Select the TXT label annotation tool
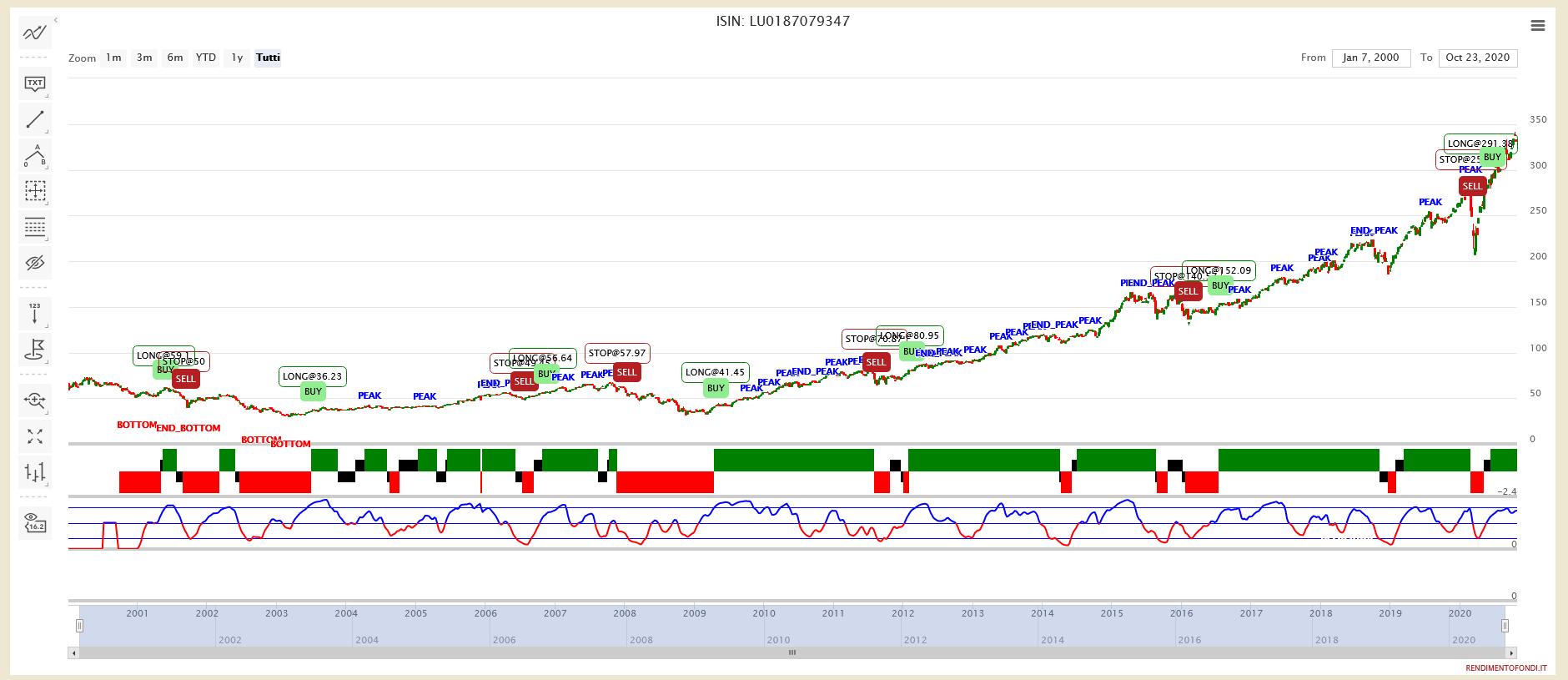Screen dimensions: 1568x680 click(34, 83)
